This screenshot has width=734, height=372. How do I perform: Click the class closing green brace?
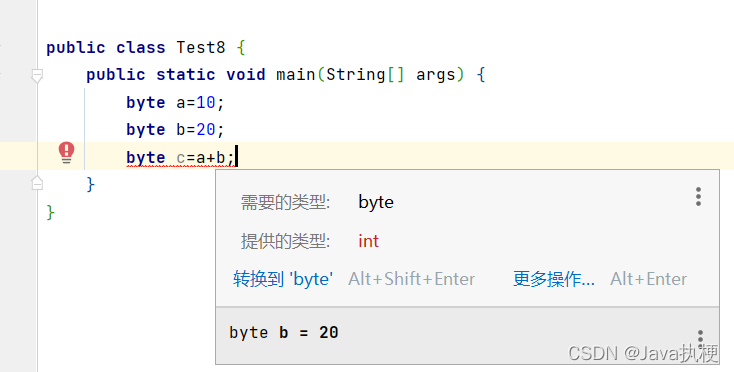51,212
